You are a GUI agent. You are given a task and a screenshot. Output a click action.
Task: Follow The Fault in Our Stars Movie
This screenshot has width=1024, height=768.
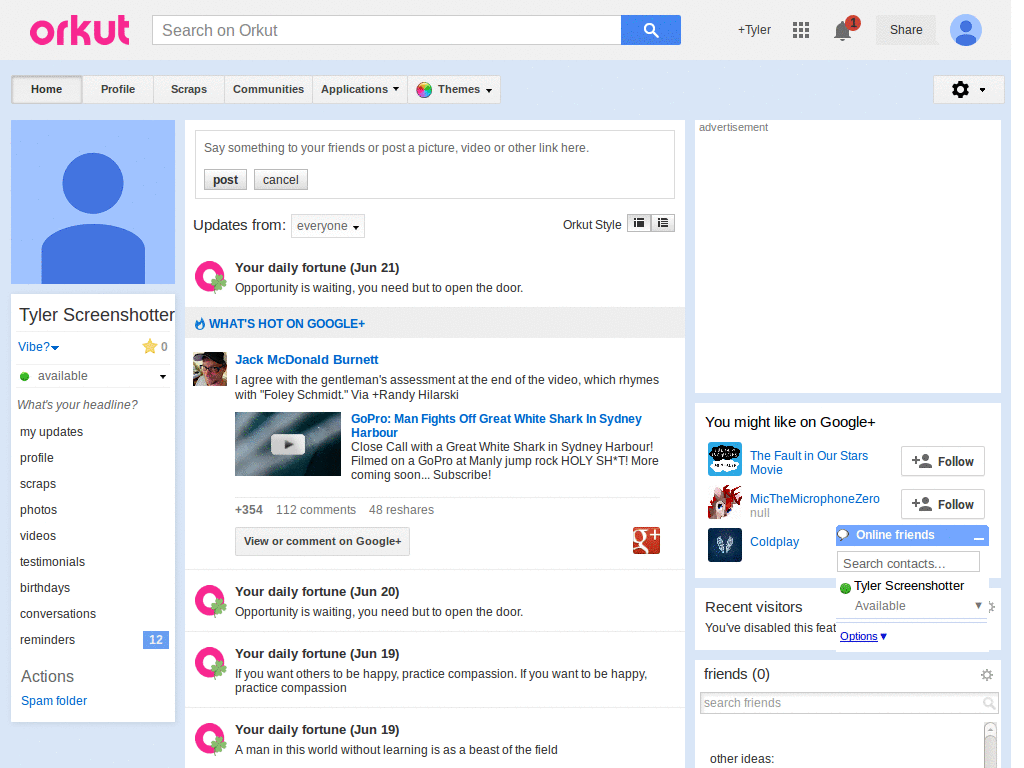pos(942,462)
